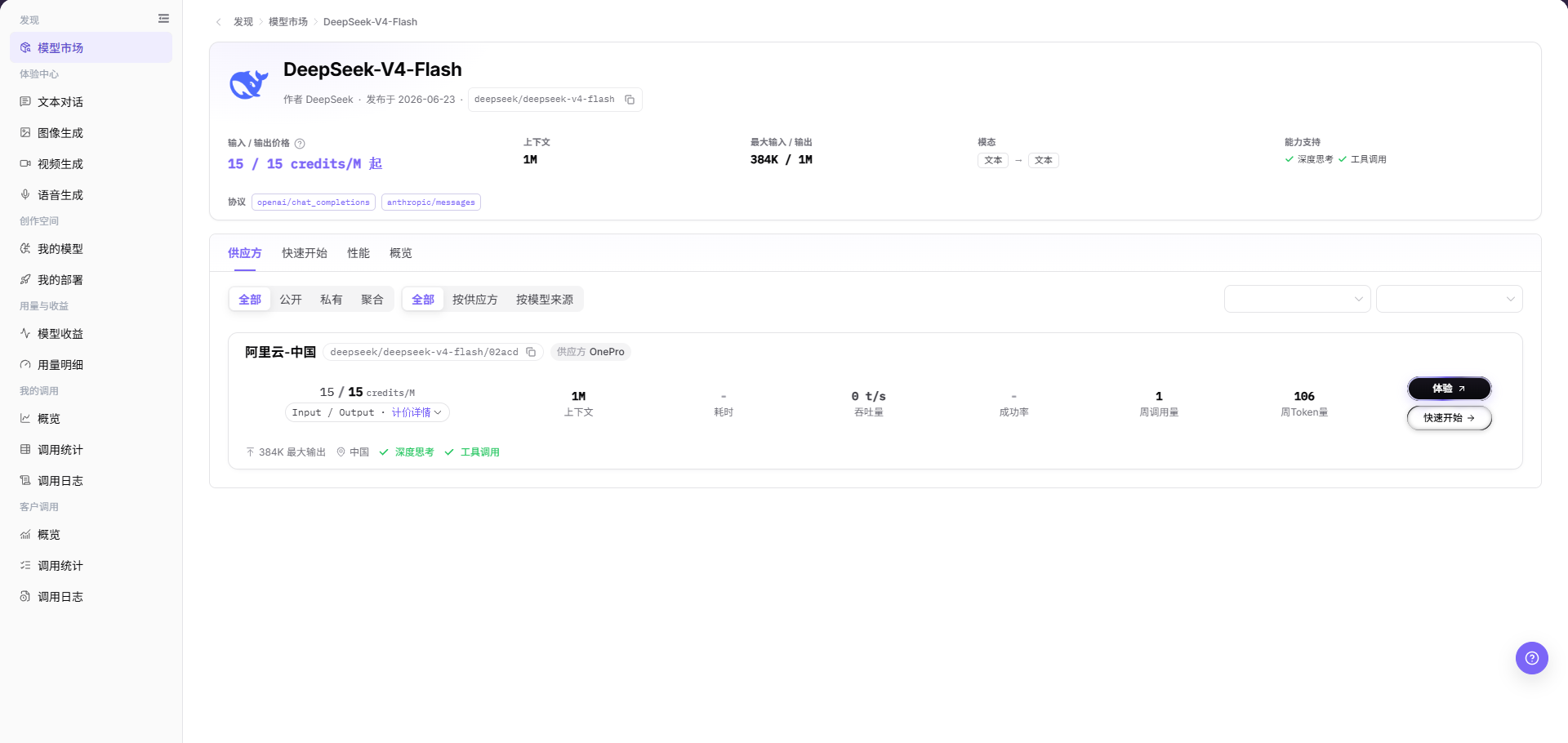Click the green 工具调用 label in supplier card
This screenshot has width=1568, height=743.
(480, 452)
